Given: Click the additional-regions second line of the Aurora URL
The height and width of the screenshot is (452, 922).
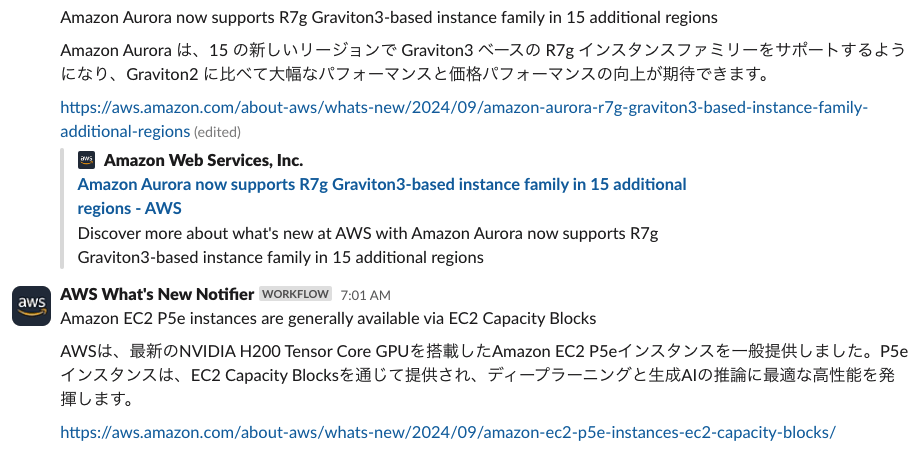Looking at the screenshot, I should [x=125, y=132].
